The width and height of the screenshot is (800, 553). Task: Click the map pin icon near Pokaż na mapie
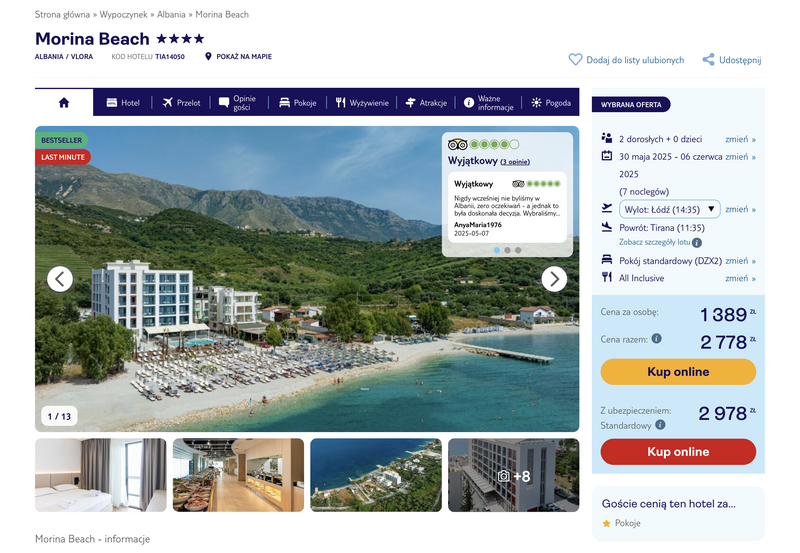[208, 56]
